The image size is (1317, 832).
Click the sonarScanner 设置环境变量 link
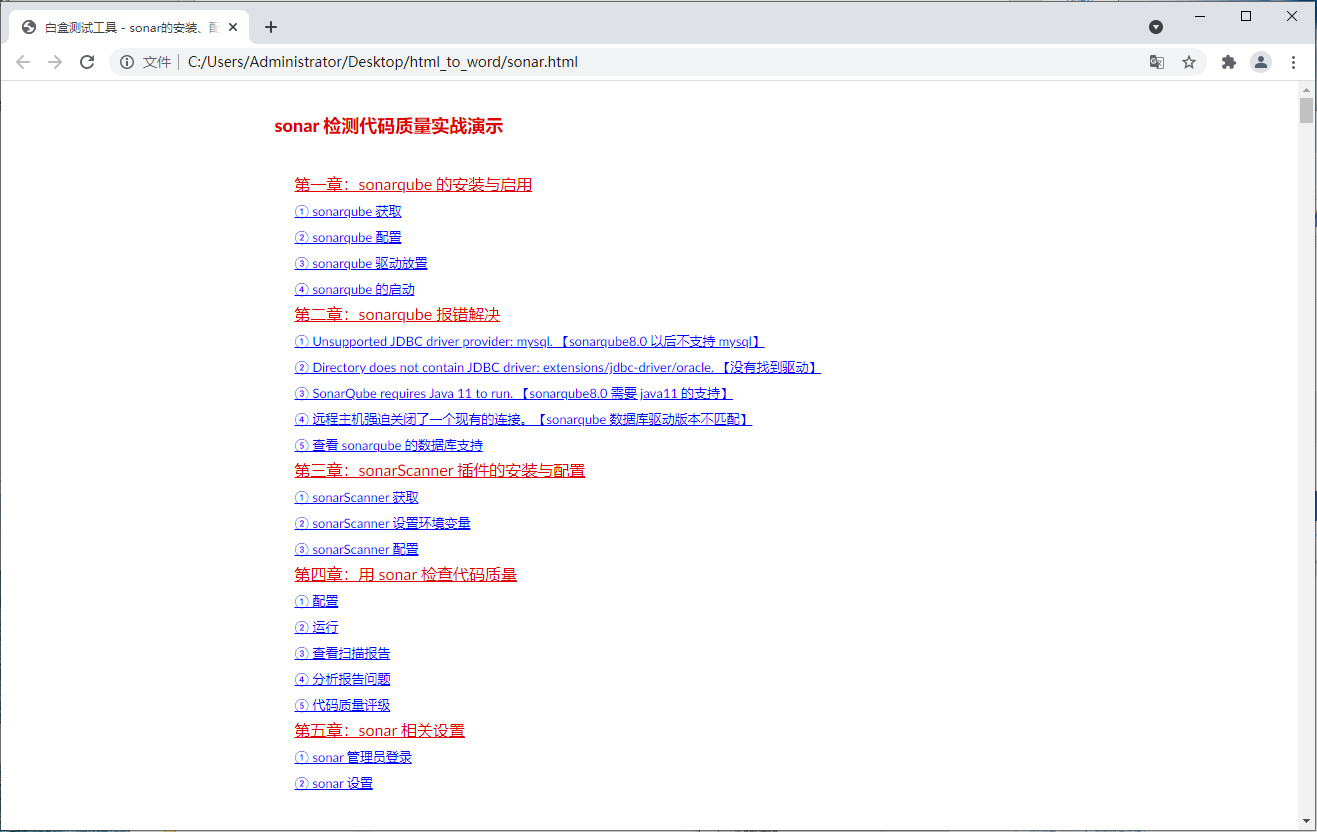[x=382, y=523]
